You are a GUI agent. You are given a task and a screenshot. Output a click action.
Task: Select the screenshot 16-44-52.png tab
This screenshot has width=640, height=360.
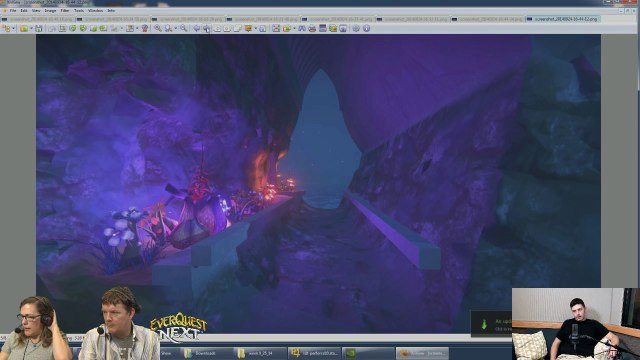point(563,19)
